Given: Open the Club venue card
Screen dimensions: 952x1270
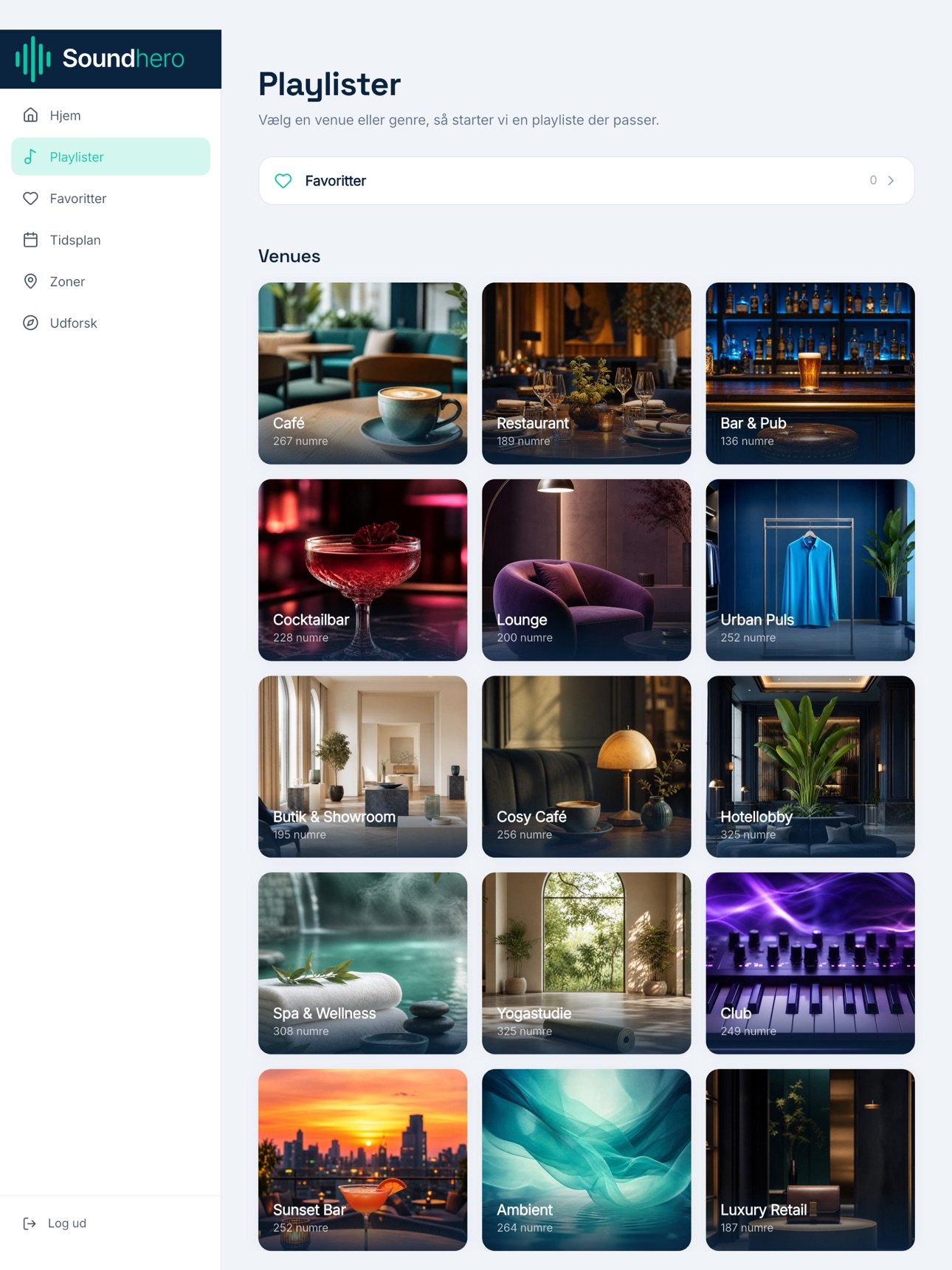Looking at the screenshot, I should coord(810,963).
